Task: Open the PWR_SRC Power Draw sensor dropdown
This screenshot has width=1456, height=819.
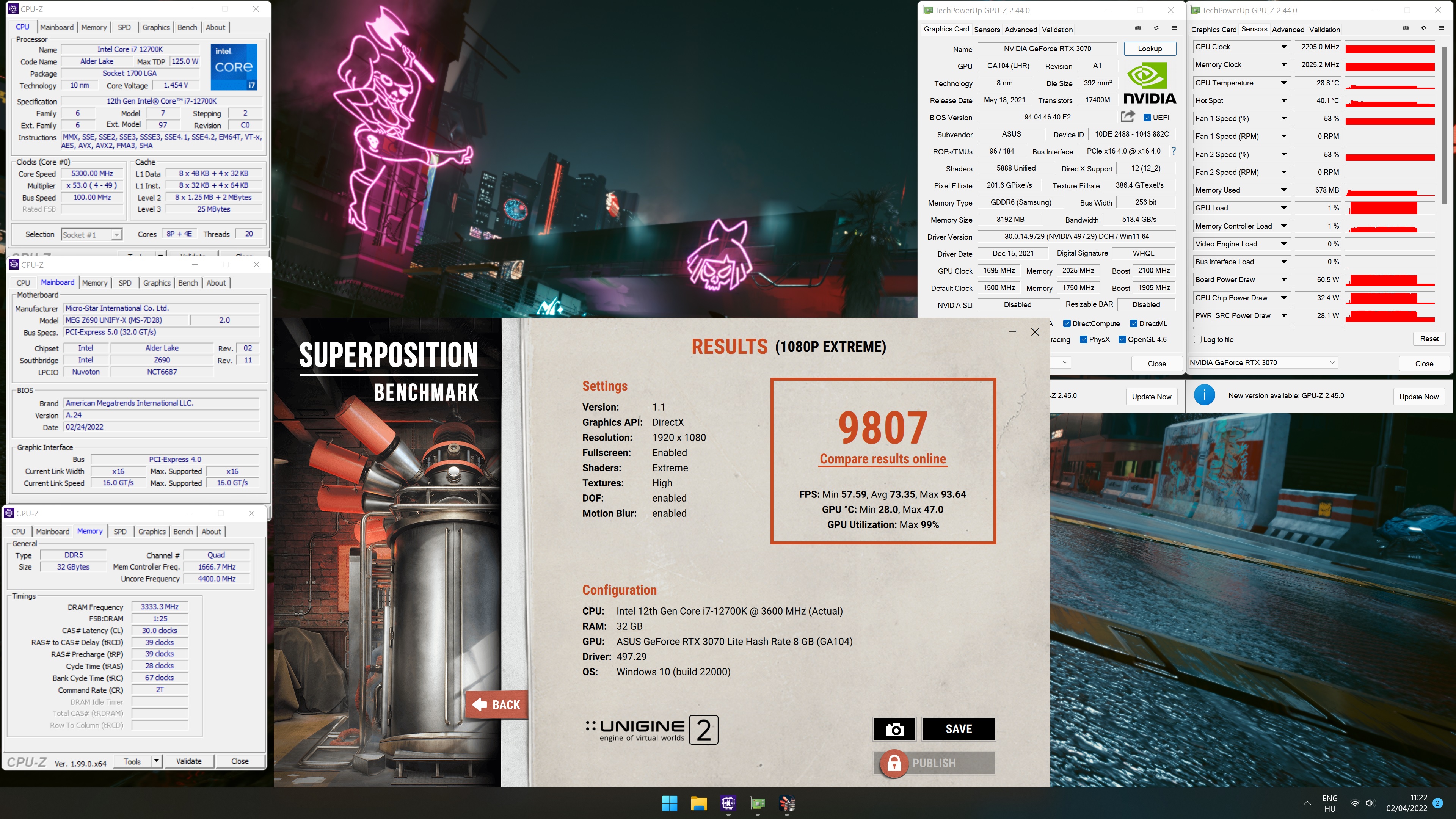Action: pyautogui.click(x=1283, y=315)
